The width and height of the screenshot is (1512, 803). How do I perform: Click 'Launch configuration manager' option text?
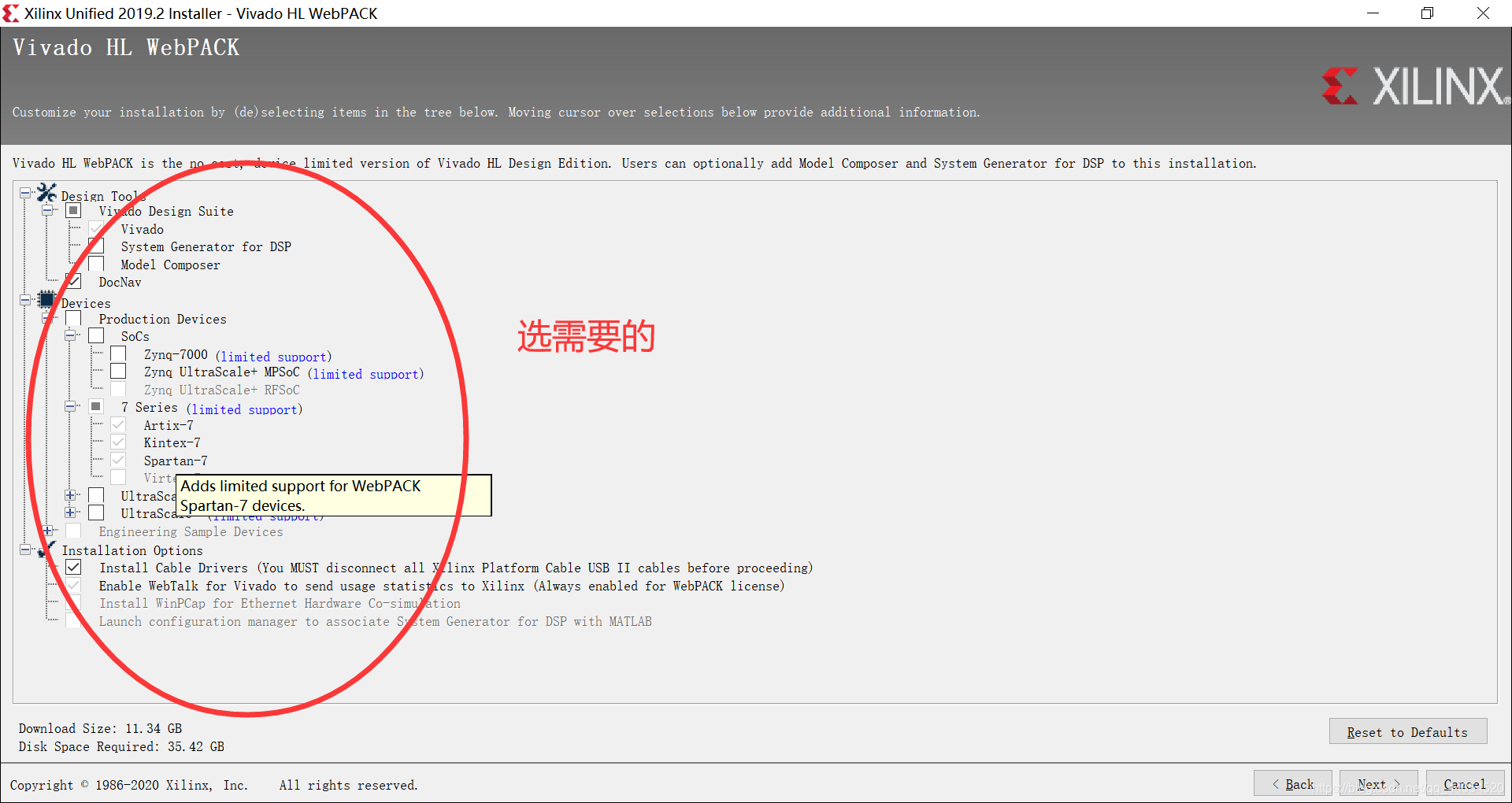[375, 621]
